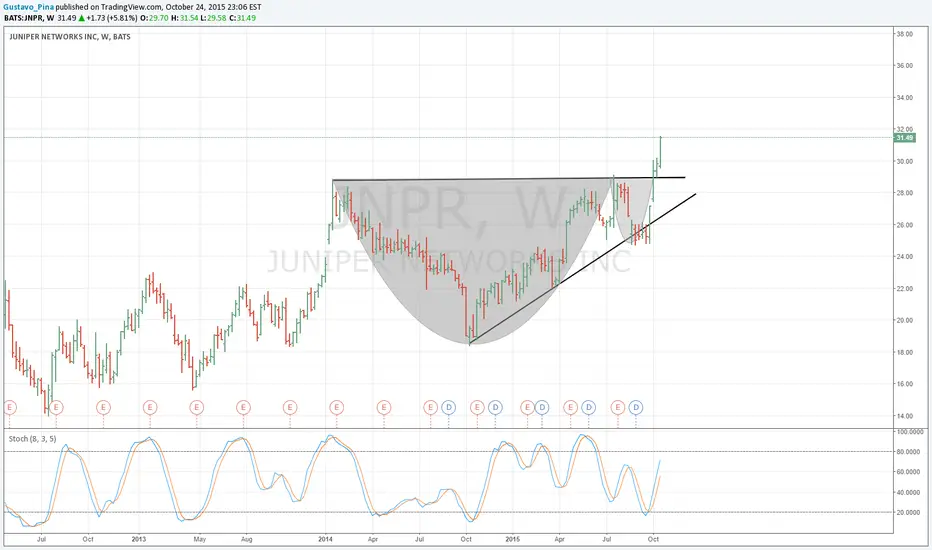Open the Gustavo_Pina author profile link
932x550 pixels.
tap(29, 7)
